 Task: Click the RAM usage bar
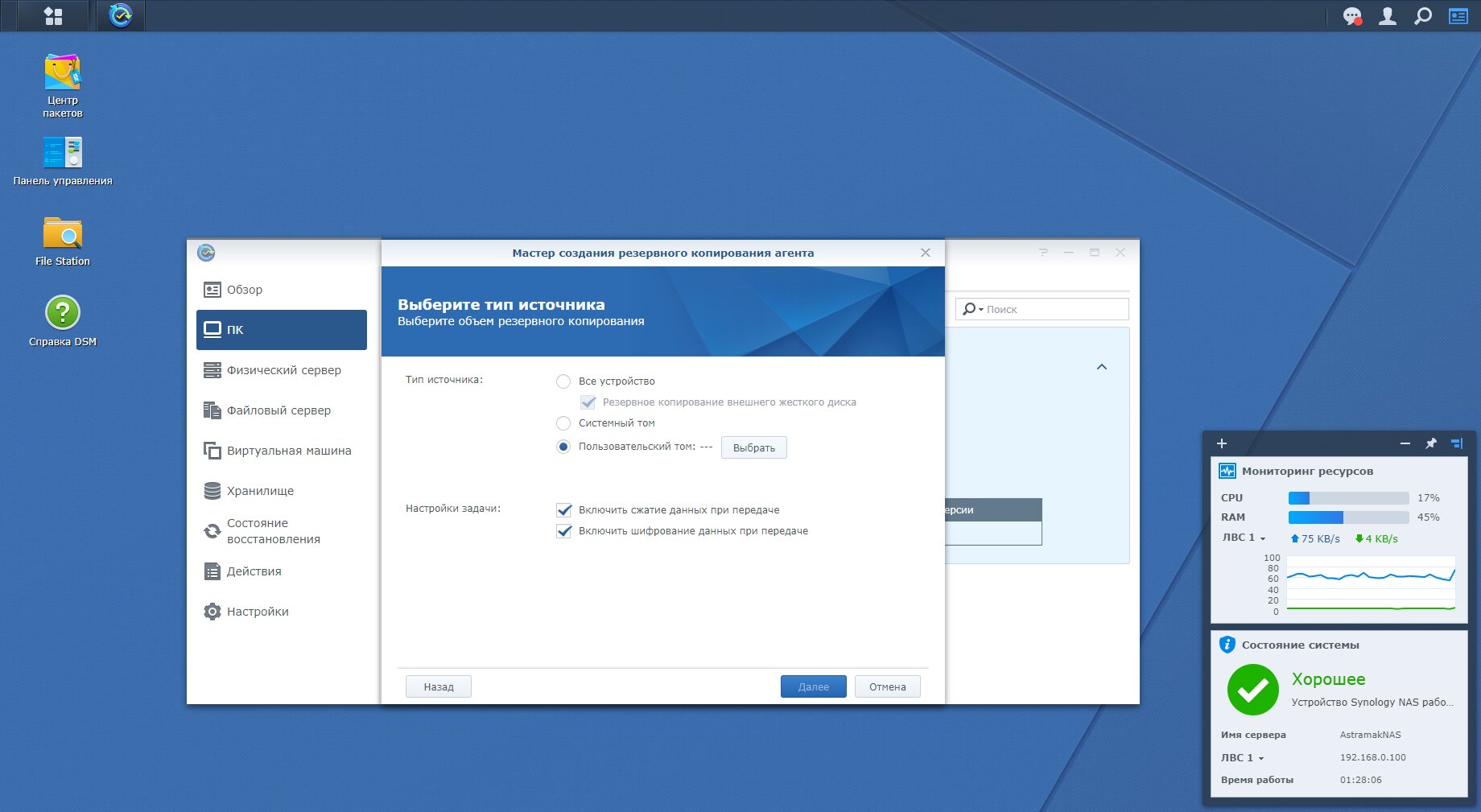click(1349, 517)
